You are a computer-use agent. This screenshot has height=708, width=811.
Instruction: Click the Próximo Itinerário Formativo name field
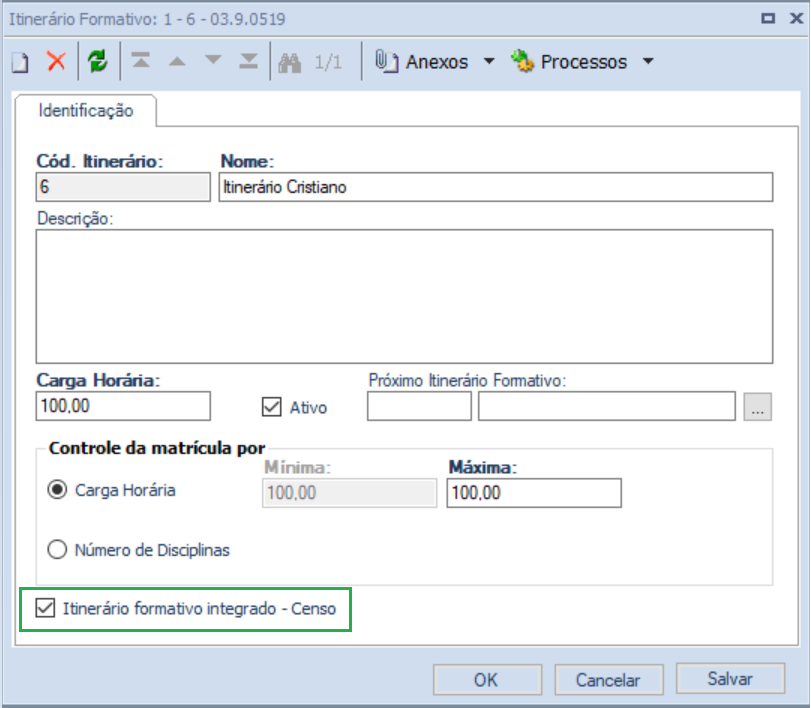pos(607,406)
